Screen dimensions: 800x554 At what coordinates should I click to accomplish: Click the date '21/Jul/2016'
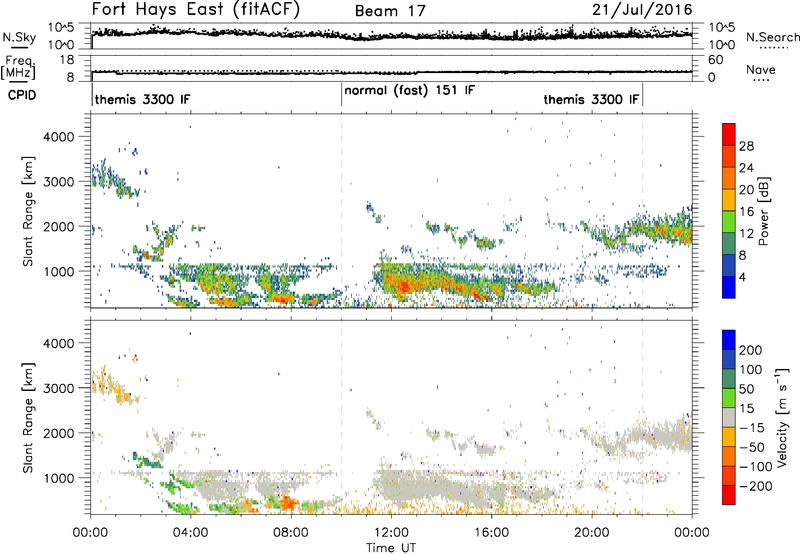point(642,10)
